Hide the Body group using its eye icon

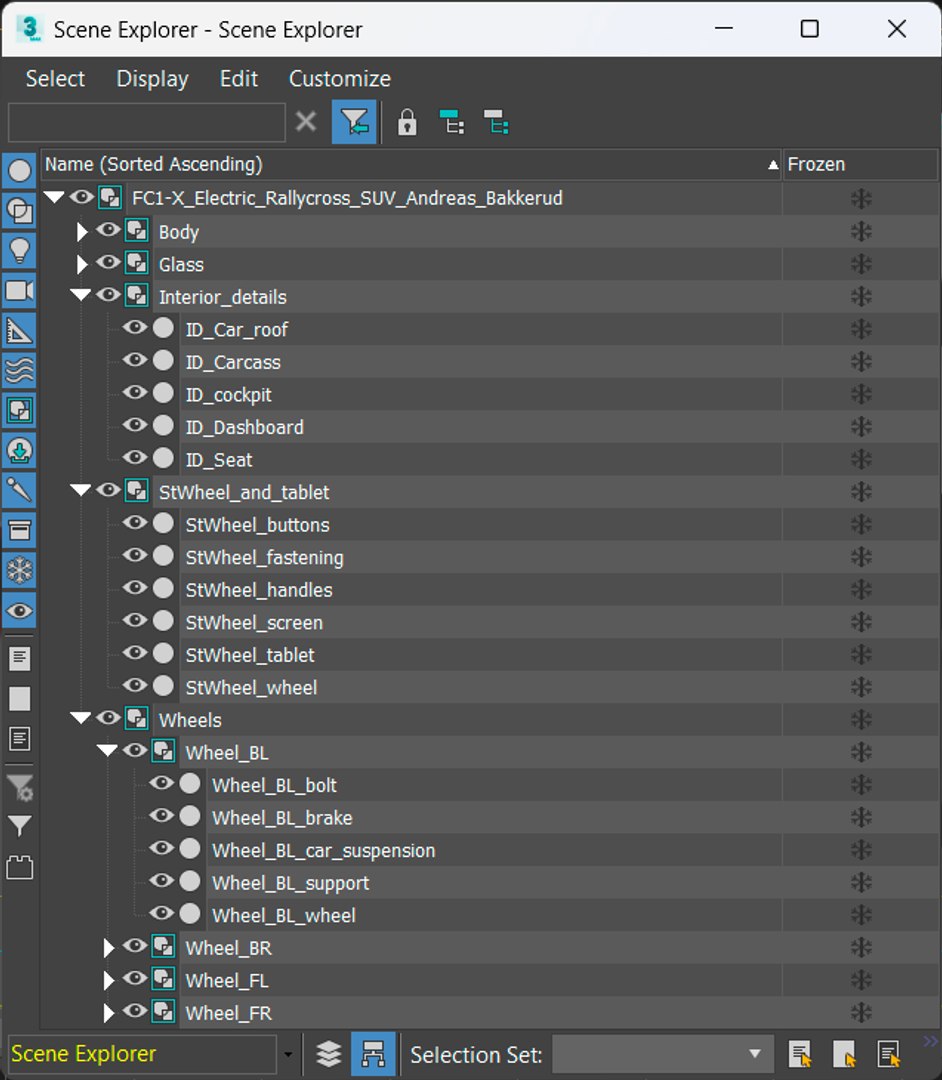tap(107, 230)
